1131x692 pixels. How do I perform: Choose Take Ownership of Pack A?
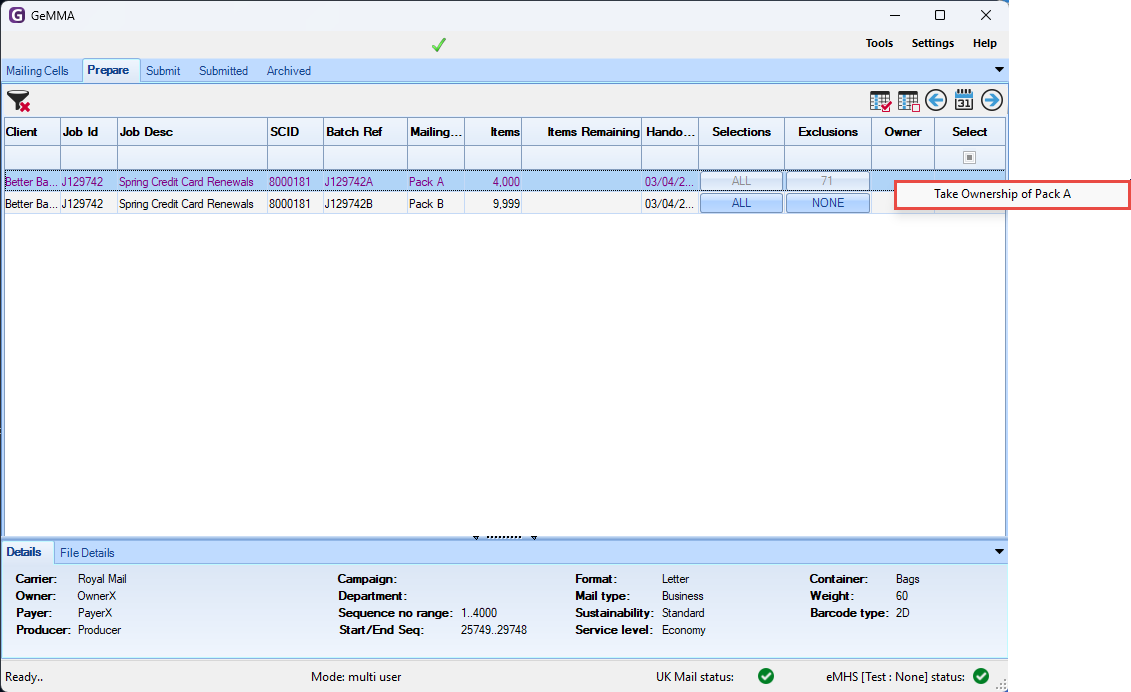tap(1011, 194)
